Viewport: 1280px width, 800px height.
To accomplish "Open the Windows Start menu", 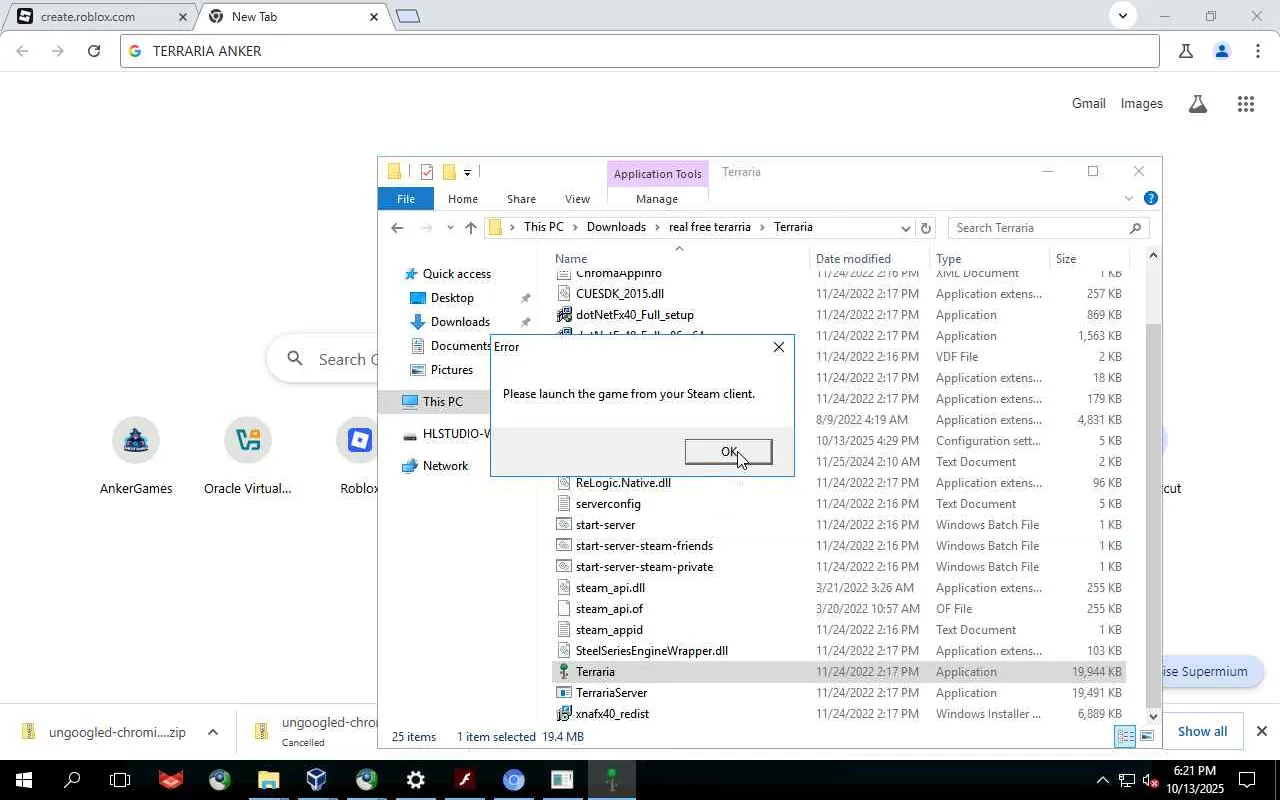I will coord(24,780).
